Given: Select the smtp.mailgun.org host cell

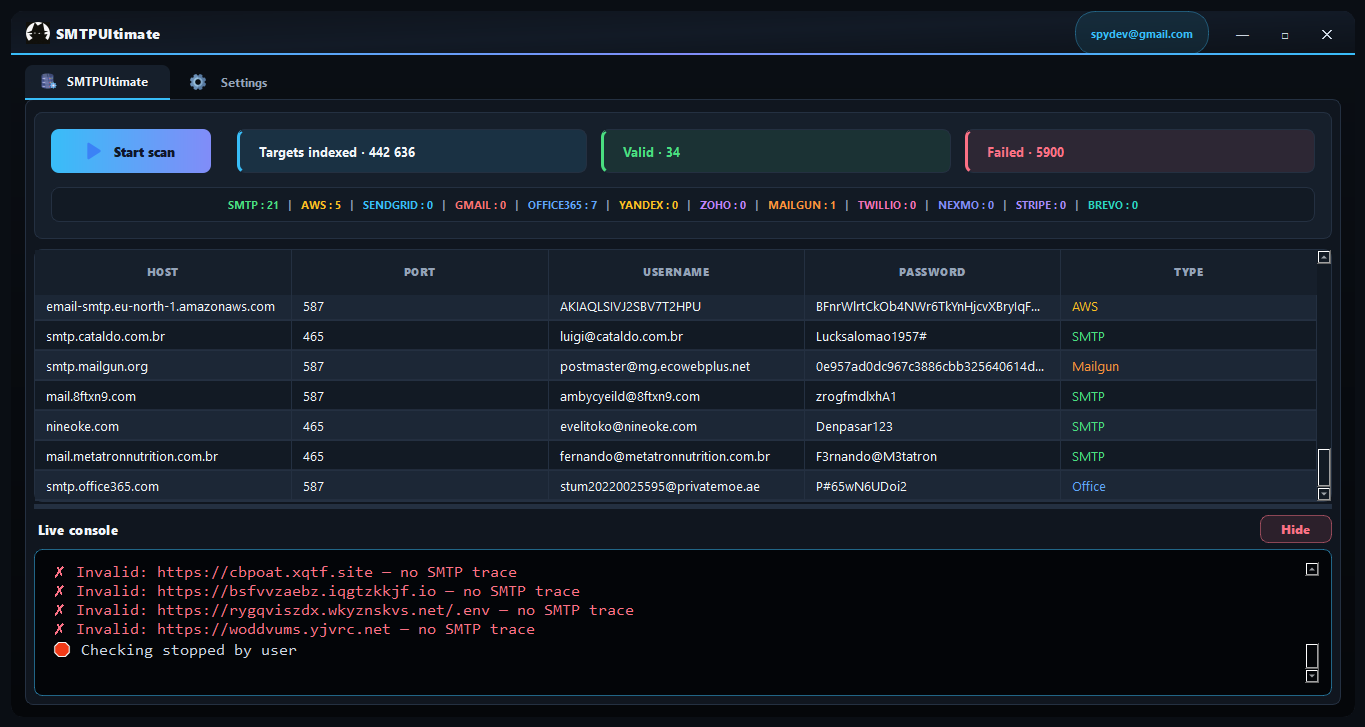Looking at the screenshot, I should point(163,366).
